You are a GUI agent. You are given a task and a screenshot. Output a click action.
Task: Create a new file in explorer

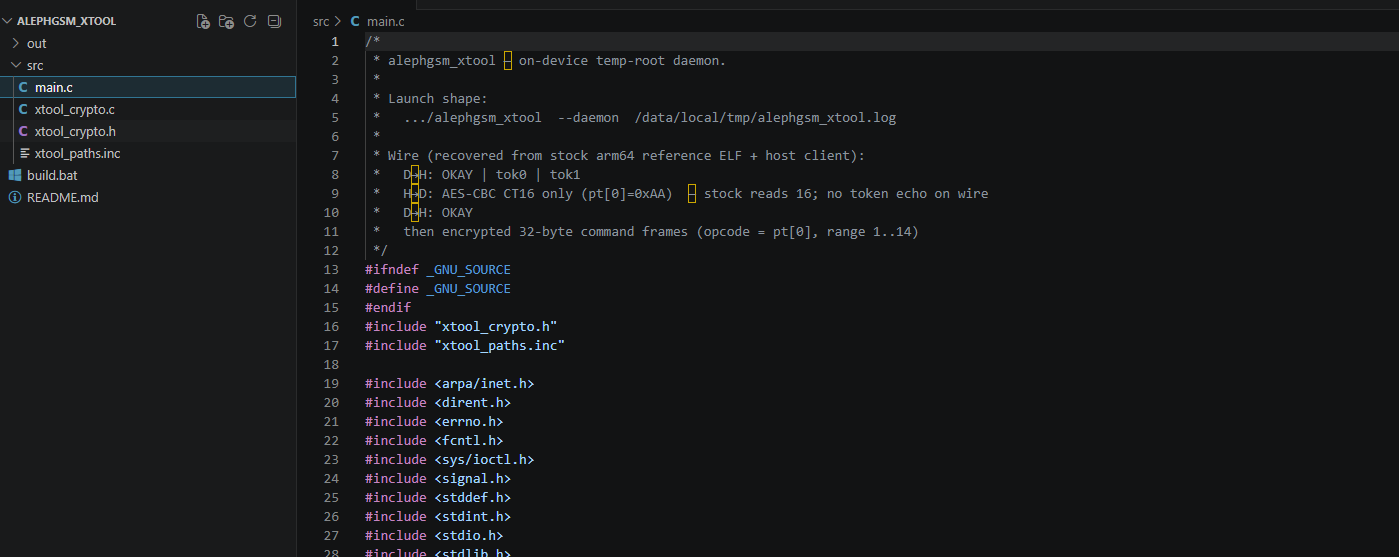[x=203, y=21]
